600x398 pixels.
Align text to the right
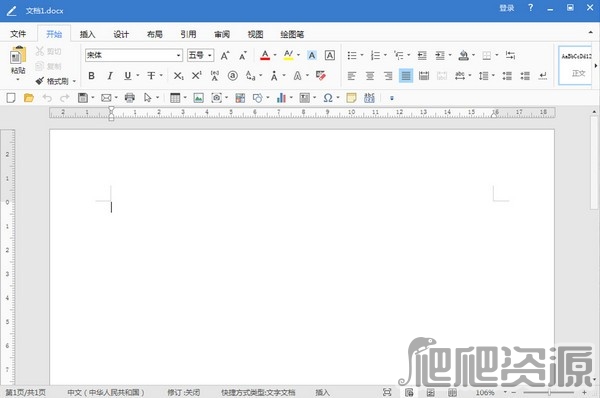click(x=388, y=76)
